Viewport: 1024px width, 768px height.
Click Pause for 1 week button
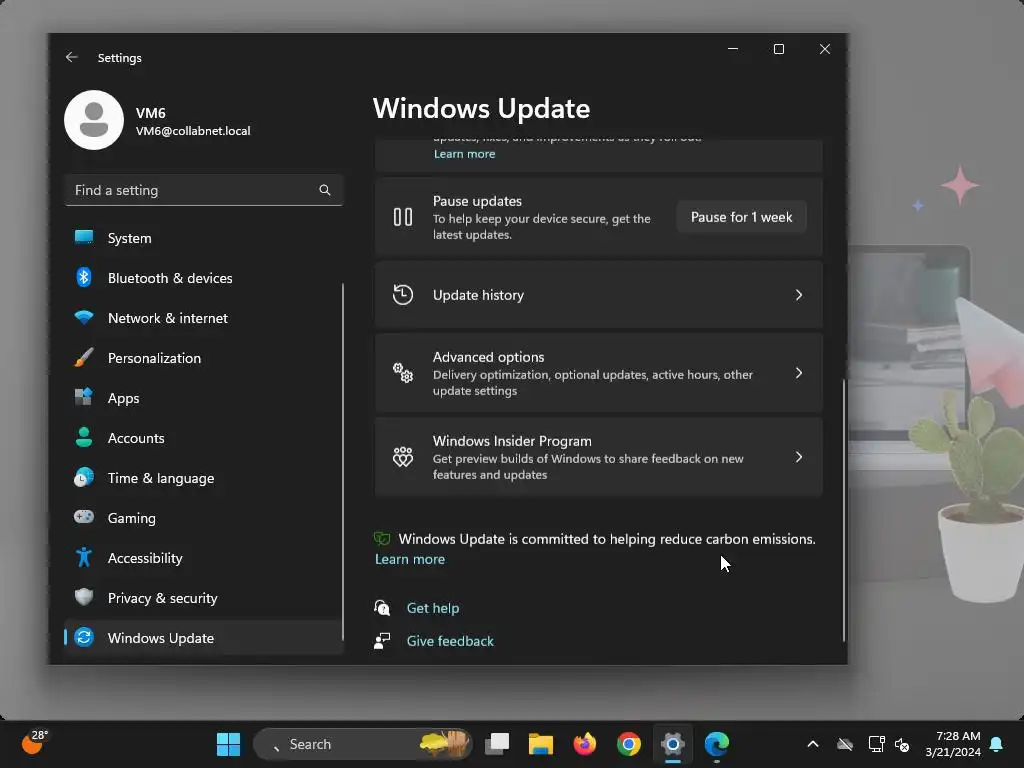coord(741,217)
